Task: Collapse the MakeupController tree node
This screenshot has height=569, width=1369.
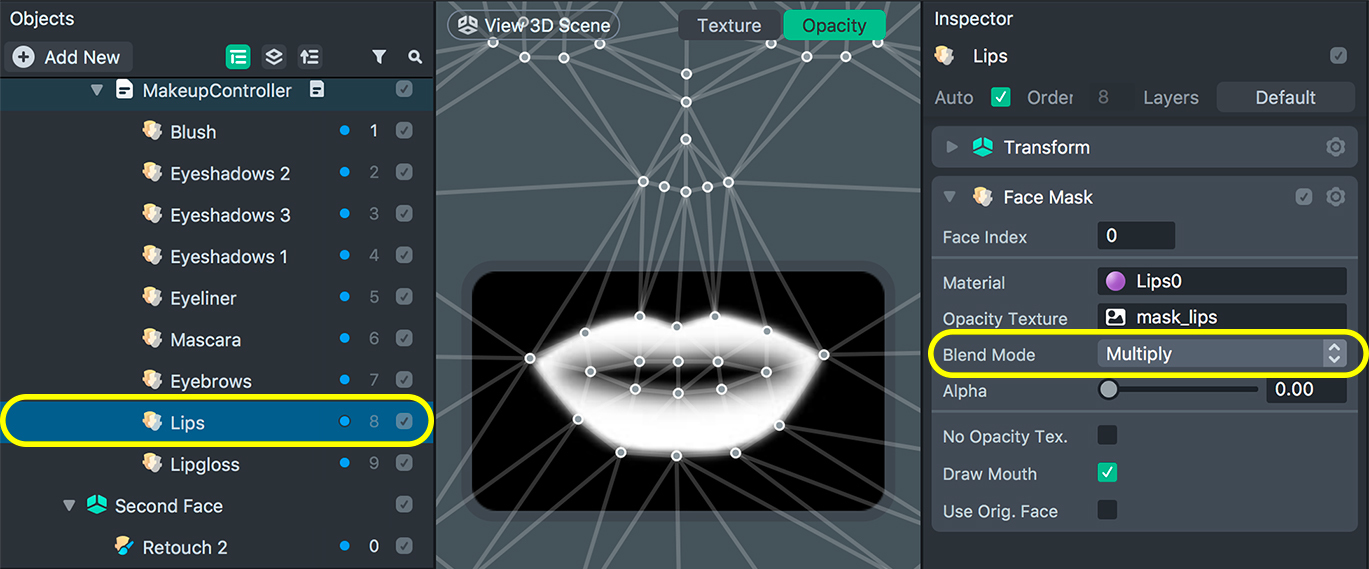Action: point(97,90)
